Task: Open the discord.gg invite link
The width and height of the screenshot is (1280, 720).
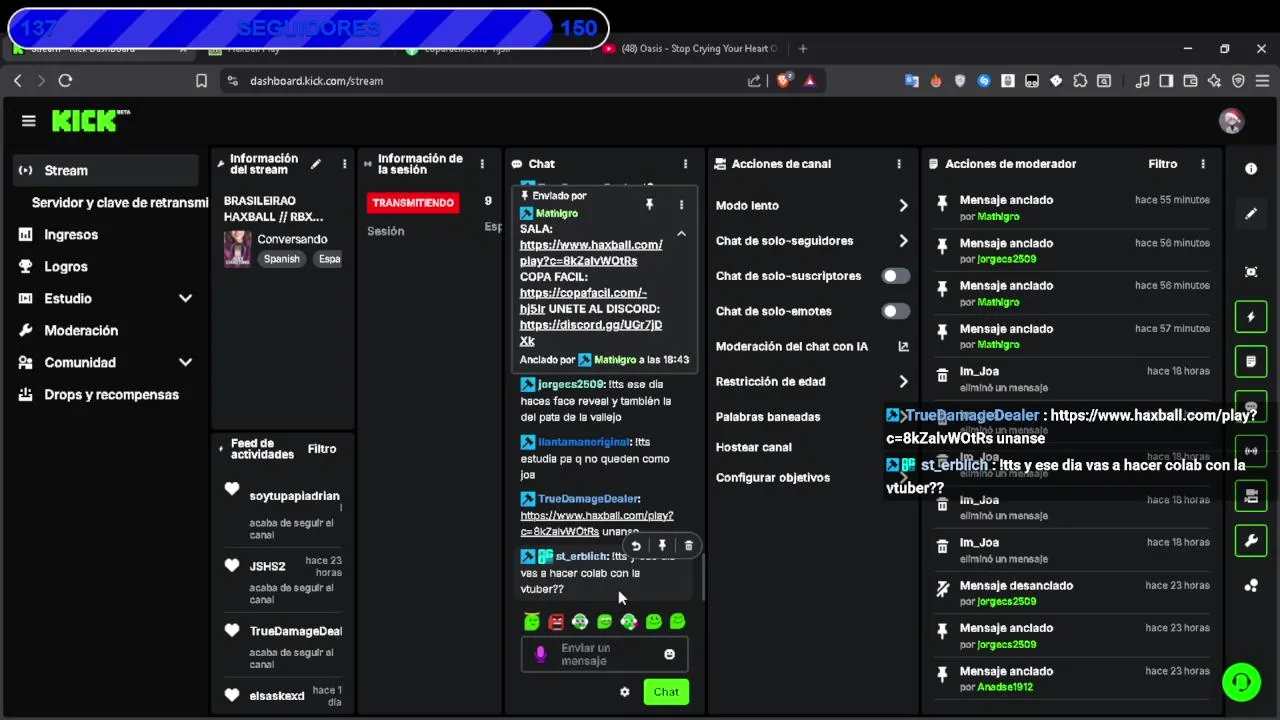Action: [x=591, y=333]
